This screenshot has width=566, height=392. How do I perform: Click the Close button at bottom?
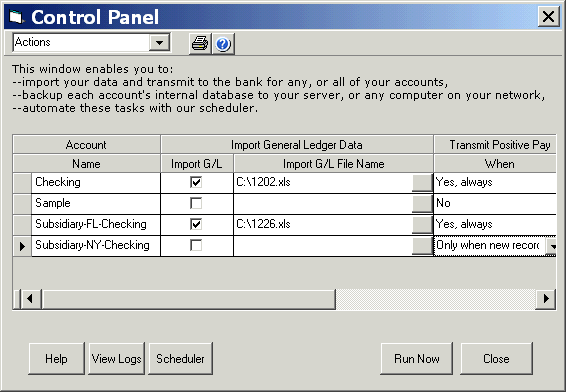point(496,358)
